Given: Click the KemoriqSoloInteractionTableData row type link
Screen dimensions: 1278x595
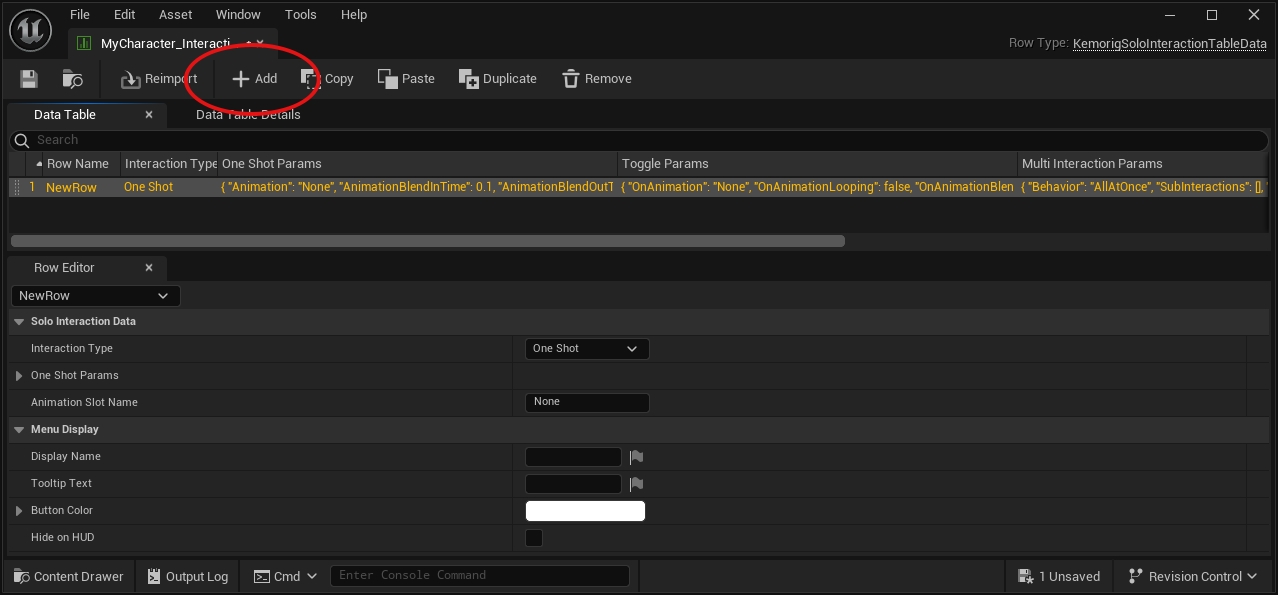Looking at the screenshot, I should tap(1169, 44).
